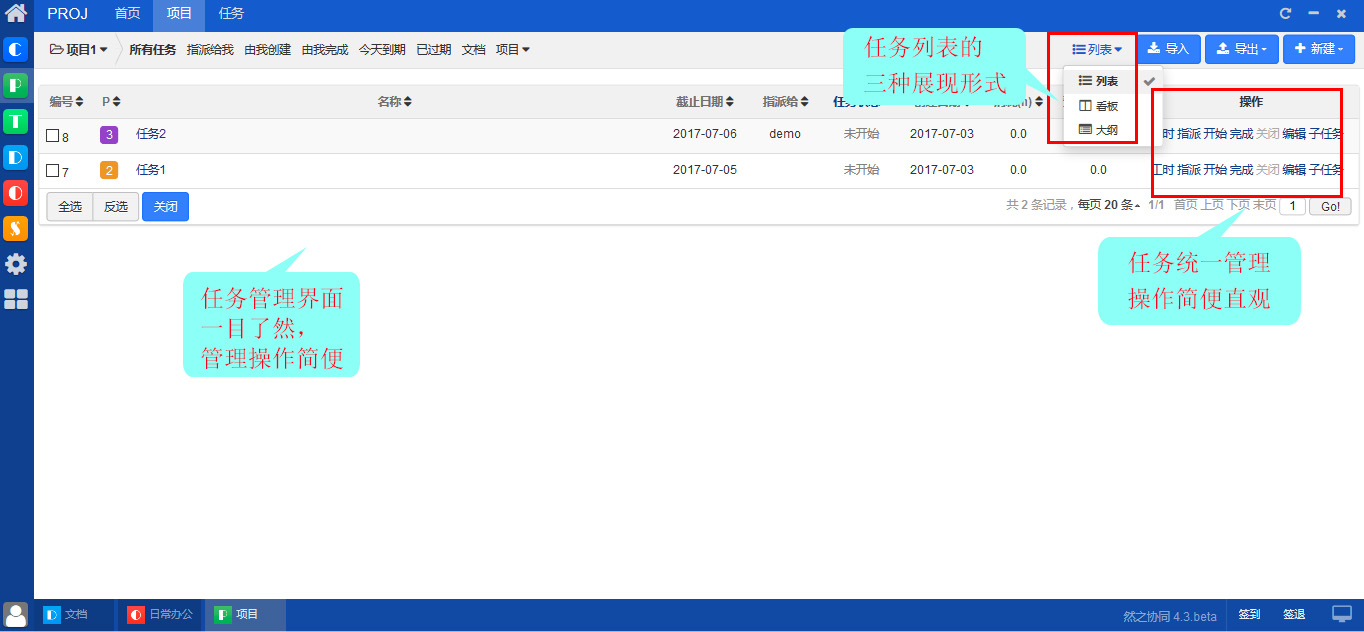1364x632 pixels.
Task: Sort by the P priority column header
Action: click(111, 102)
